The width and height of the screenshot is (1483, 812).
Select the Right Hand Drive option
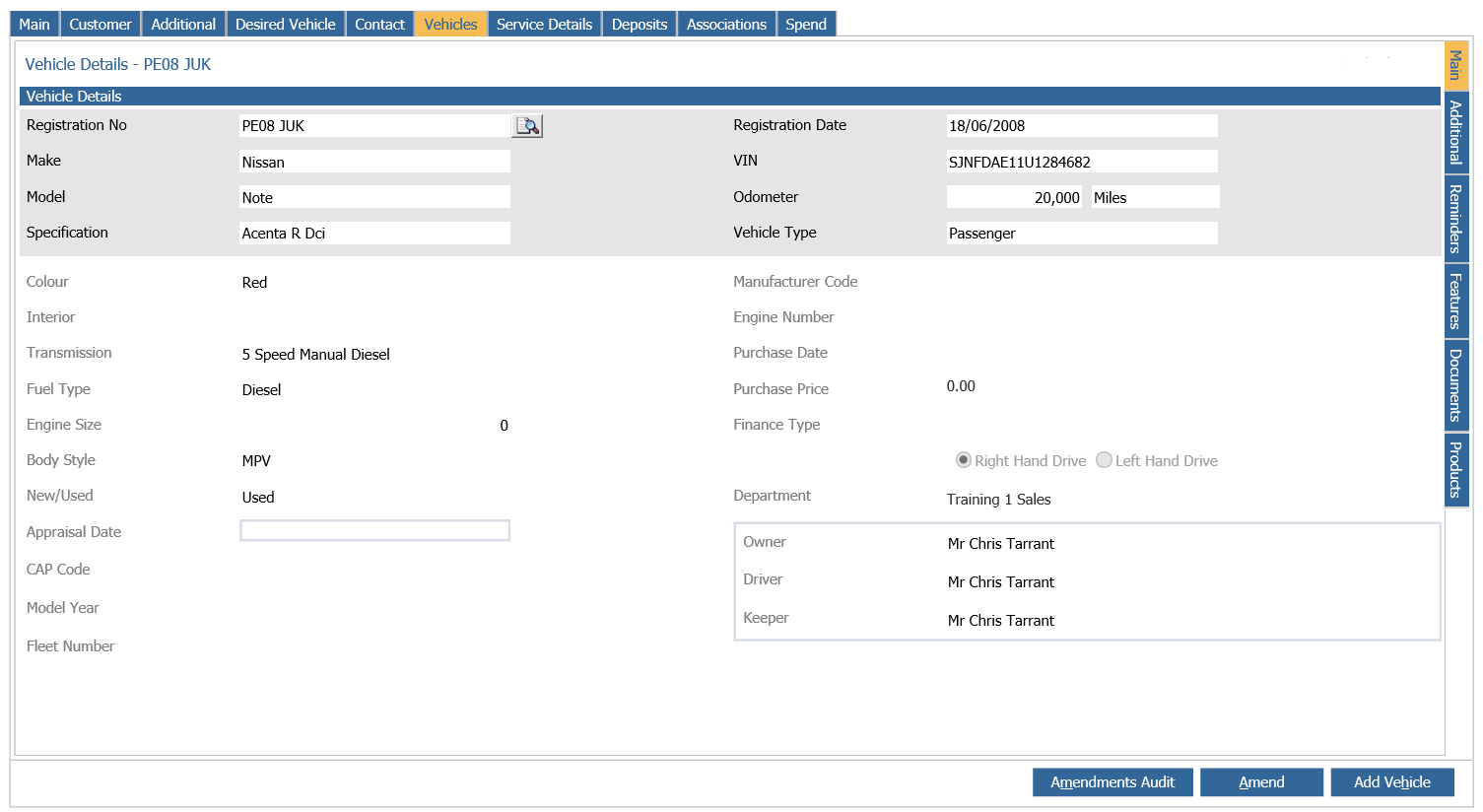(964, 460)
